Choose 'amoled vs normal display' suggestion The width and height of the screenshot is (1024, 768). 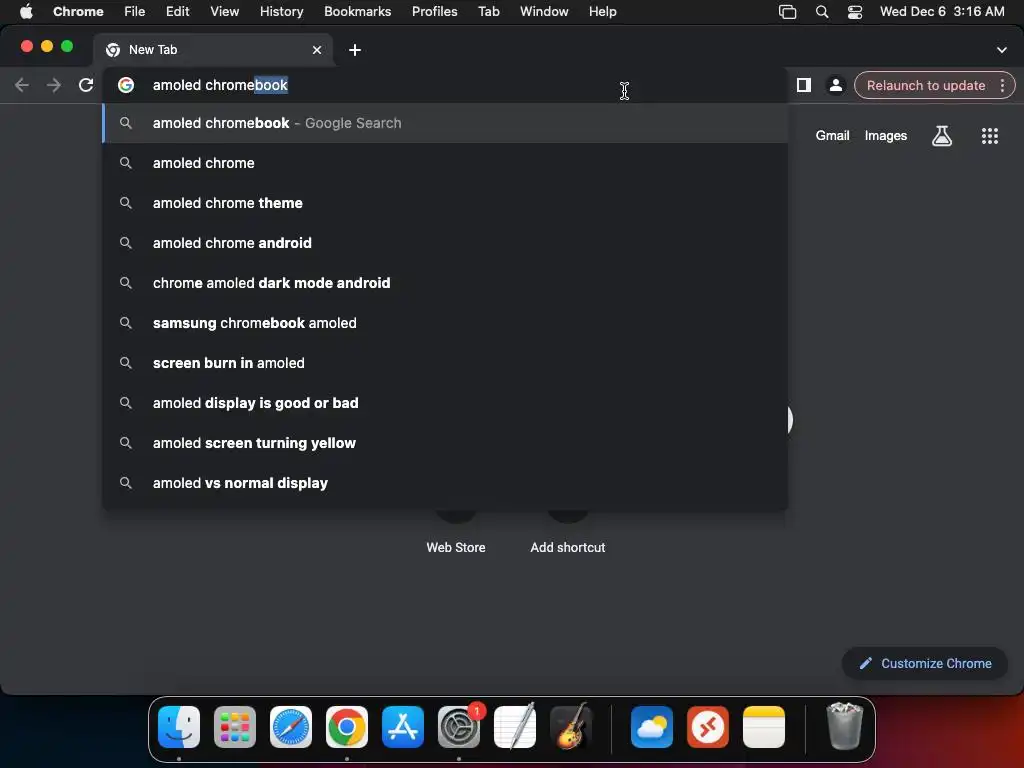445,483
